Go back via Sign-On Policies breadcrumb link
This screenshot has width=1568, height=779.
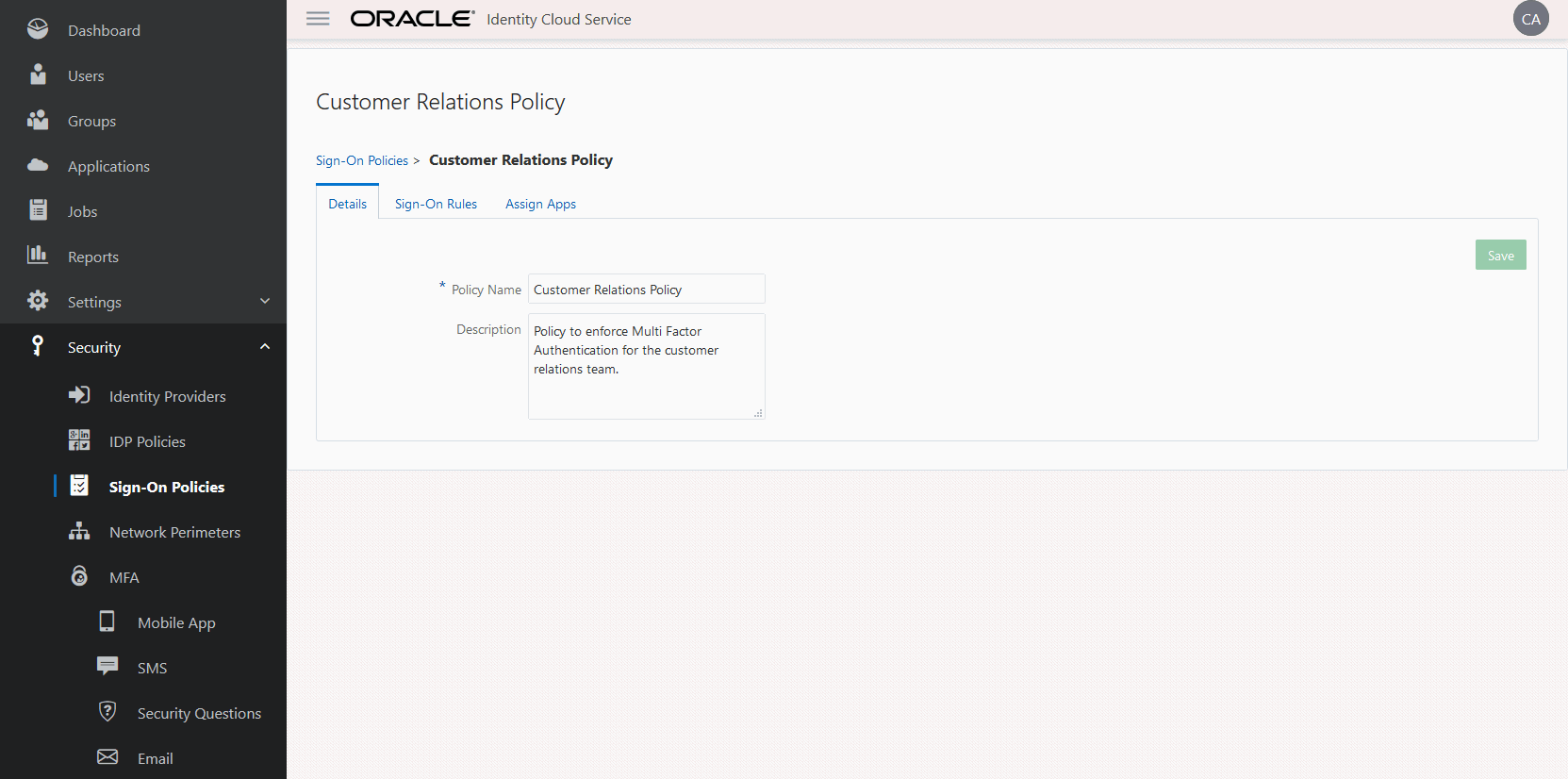click(362, 160)
